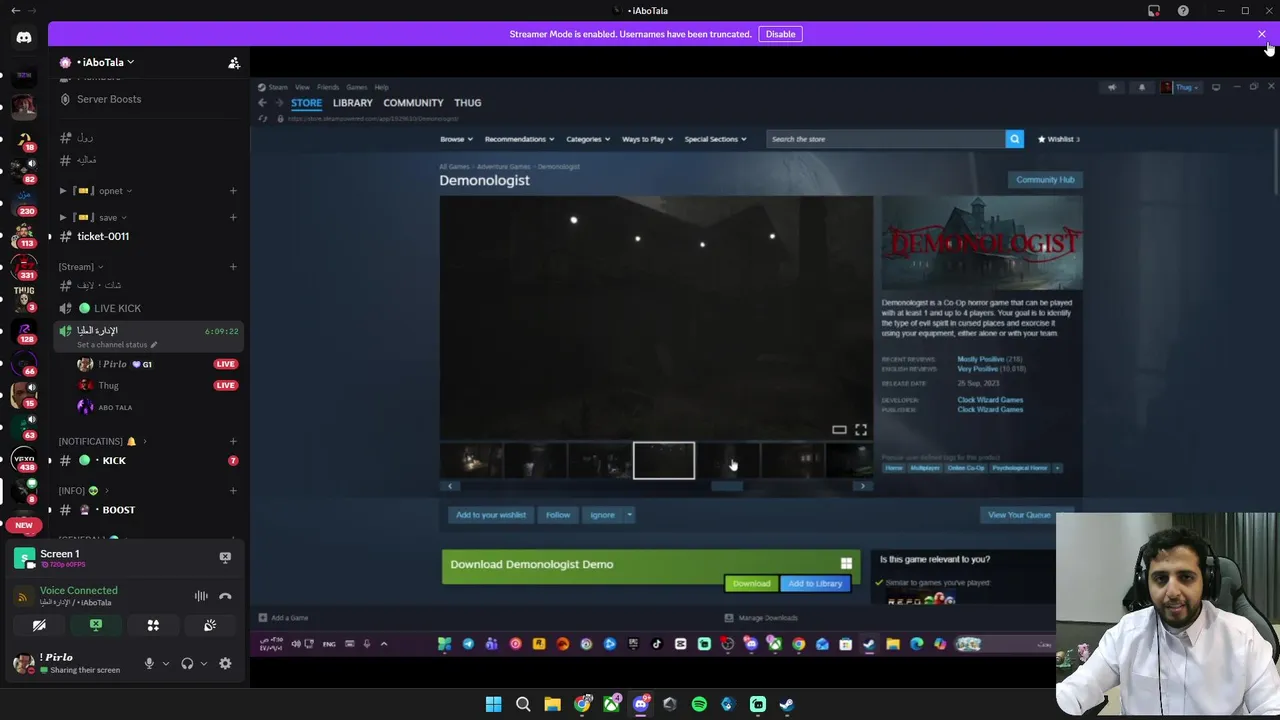Screen dimensions: 1280x720
Task: Expand microphone input options chevron
Action: point(165,663)
